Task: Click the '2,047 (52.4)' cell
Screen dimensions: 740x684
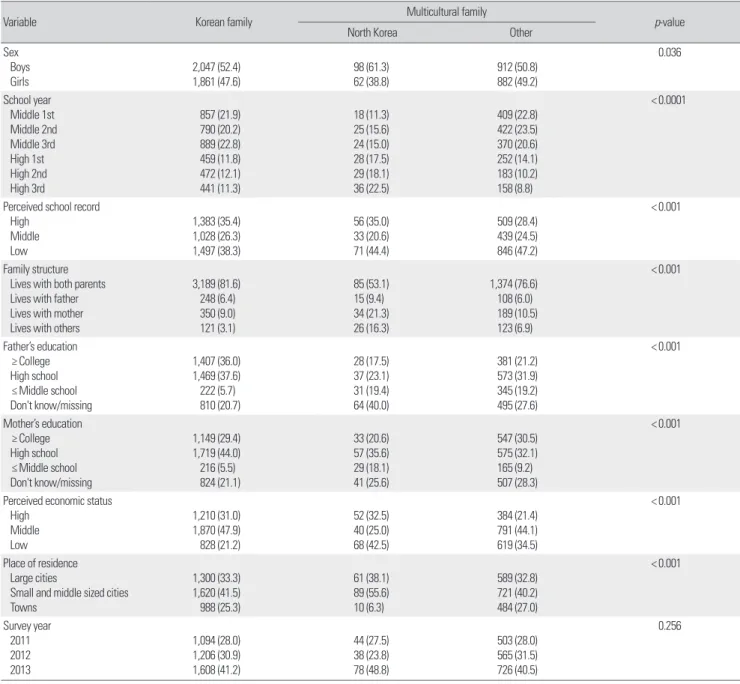Action: coord(216,67)
